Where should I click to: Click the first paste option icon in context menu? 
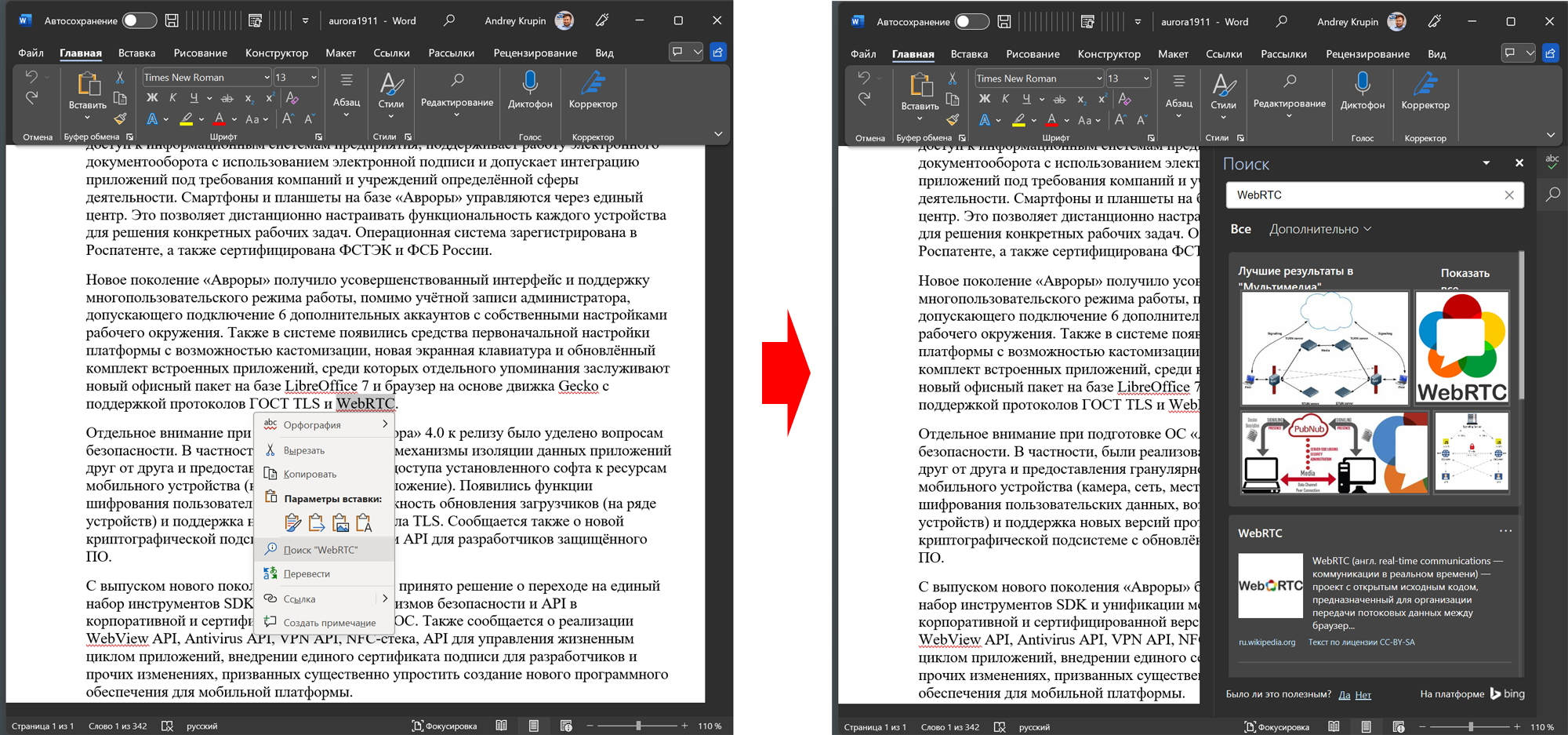(x=292, y=522)
